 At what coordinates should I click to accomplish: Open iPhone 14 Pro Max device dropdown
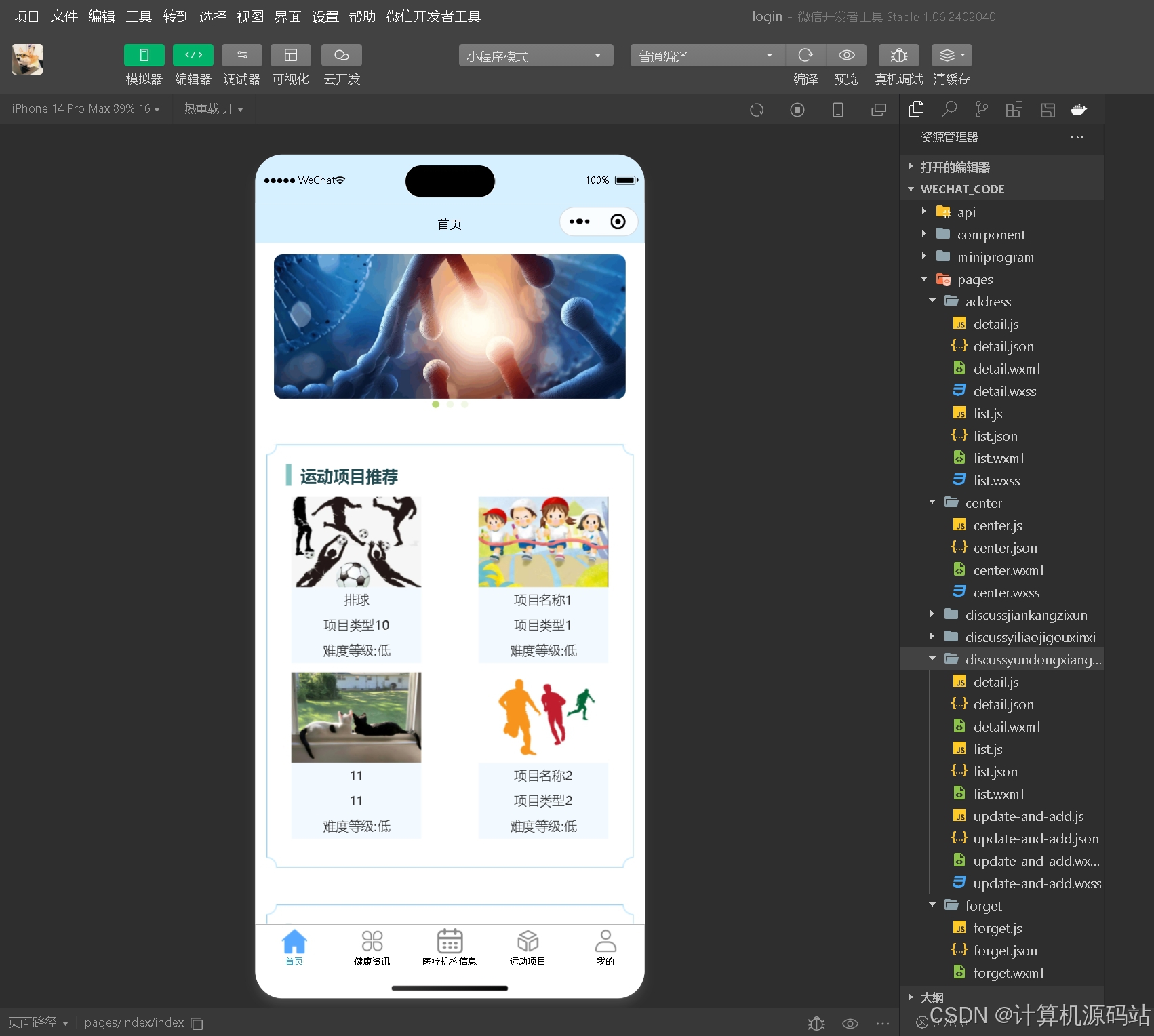[x=86, y=108]
